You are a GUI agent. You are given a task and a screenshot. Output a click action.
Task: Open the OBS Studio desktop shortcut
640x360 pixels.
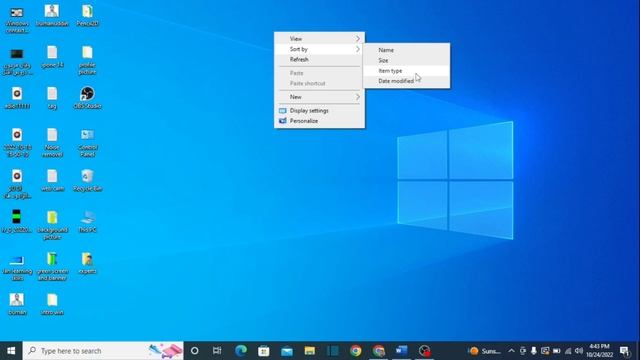pyautogui.click(x=87, y=98)
